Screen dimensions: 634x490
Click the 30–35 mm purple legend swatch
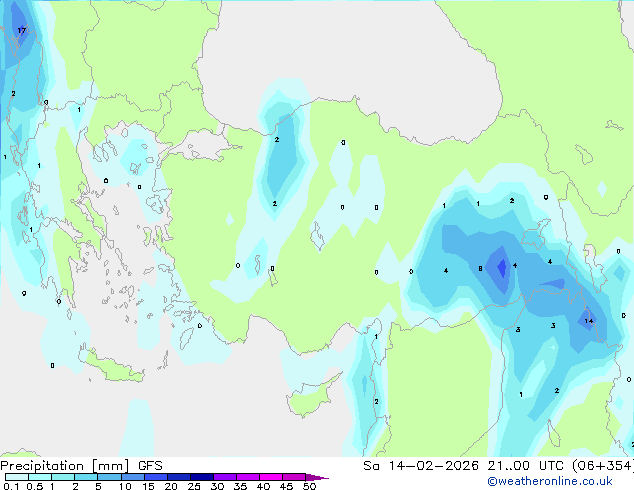[x=224, y=477]
